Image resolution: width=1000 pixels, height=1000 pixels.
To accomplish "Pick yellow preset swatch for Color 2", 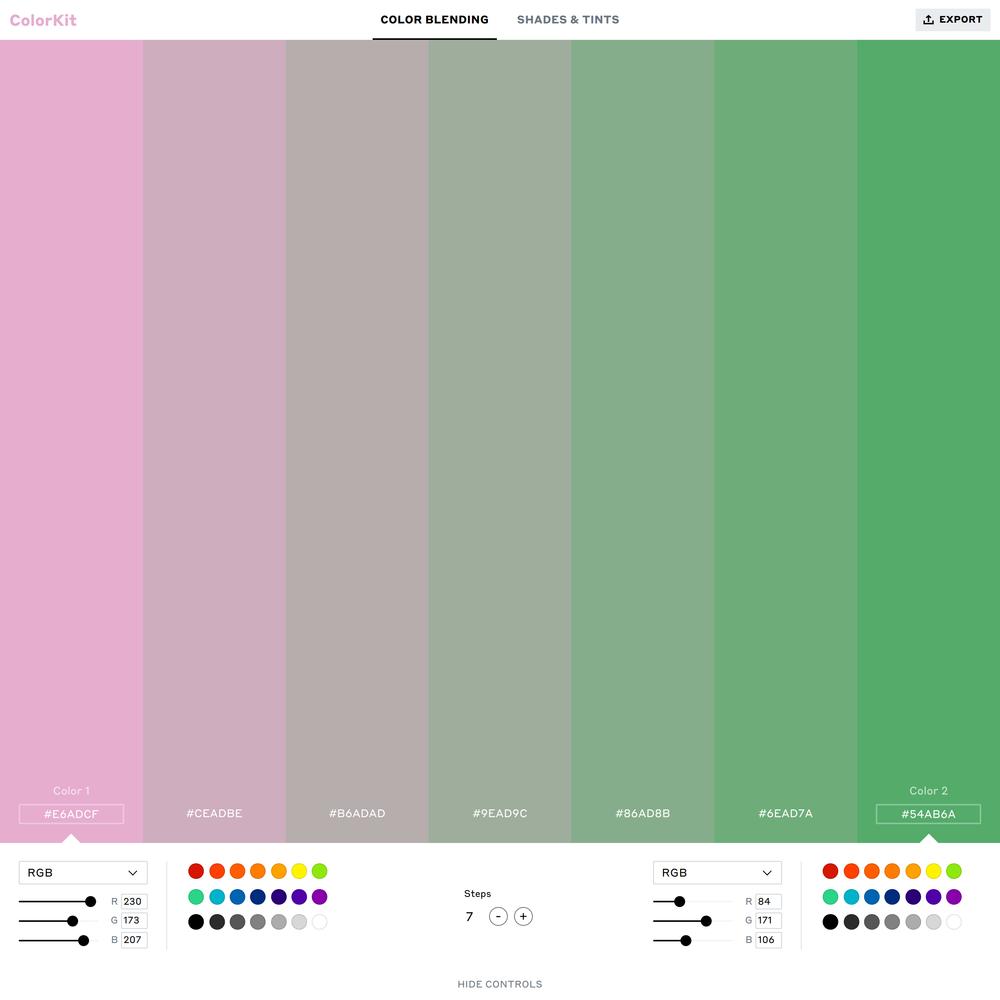I will pyautogui.click(x=933, y=871).
